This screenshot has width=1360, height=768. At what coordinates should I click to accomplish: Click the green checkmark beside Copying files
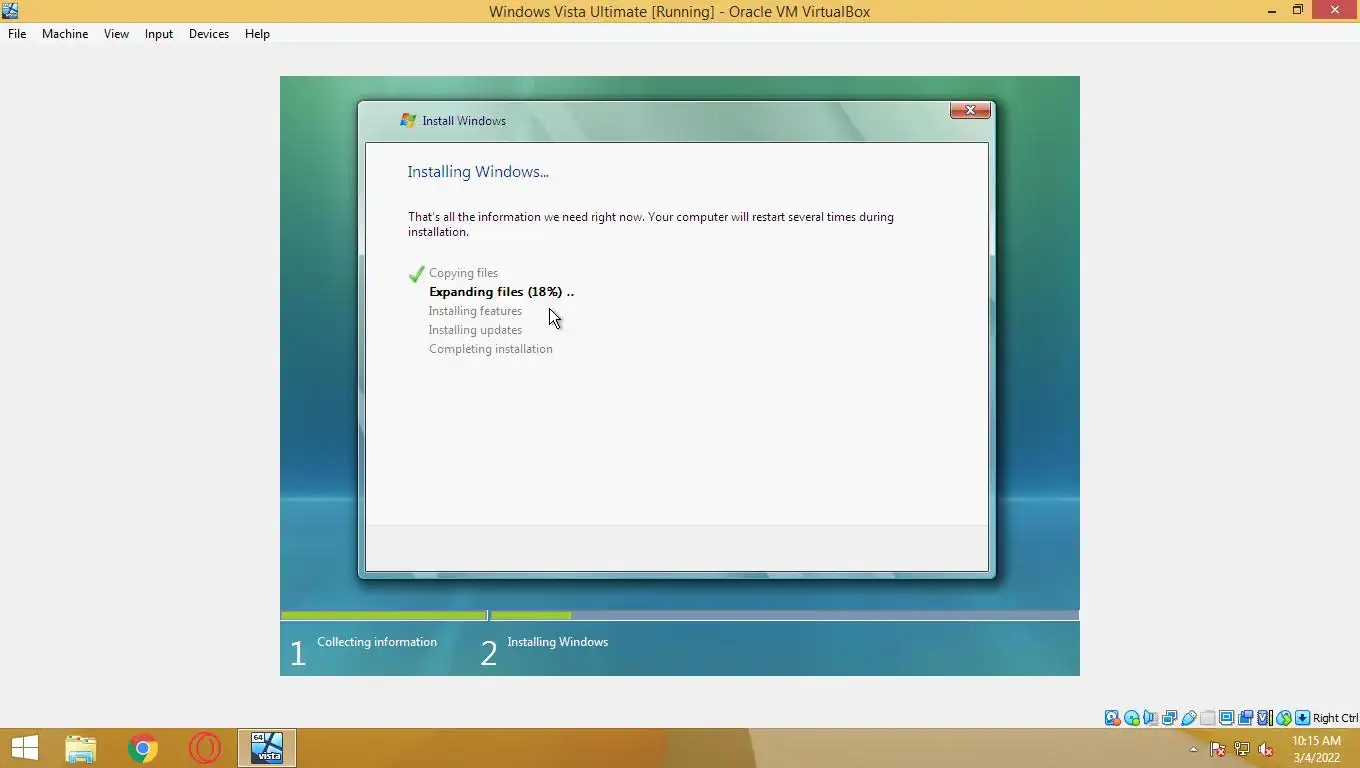click(x=417, y=274)
